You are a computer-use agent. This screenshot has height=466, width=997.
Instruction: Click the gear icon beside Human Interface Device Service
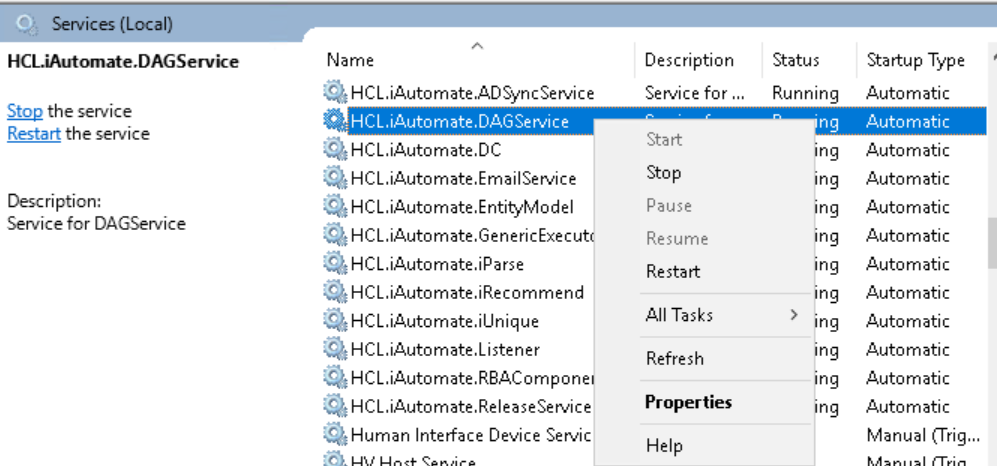[334, 435]
